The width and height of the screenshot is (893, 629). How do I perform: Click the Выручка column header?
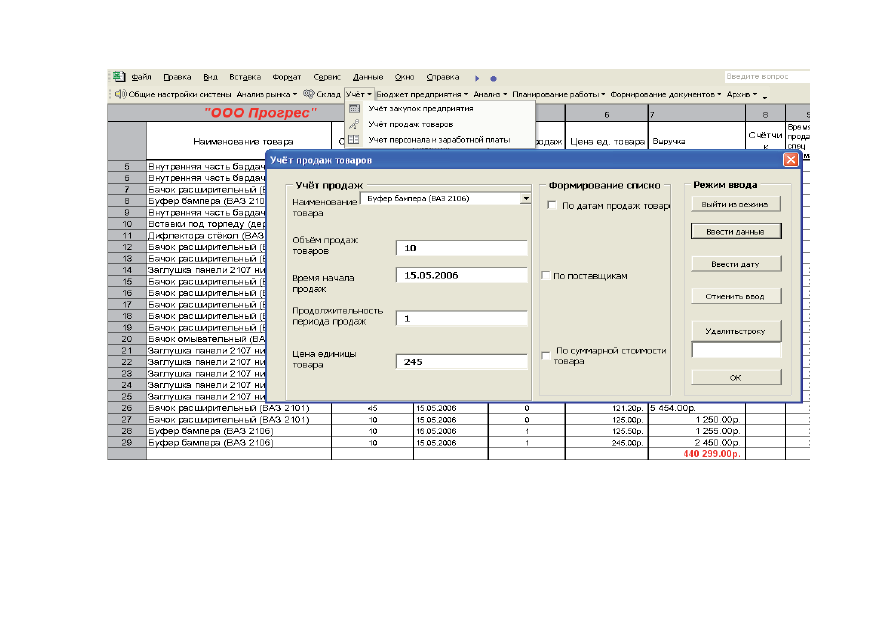(697, 141)
